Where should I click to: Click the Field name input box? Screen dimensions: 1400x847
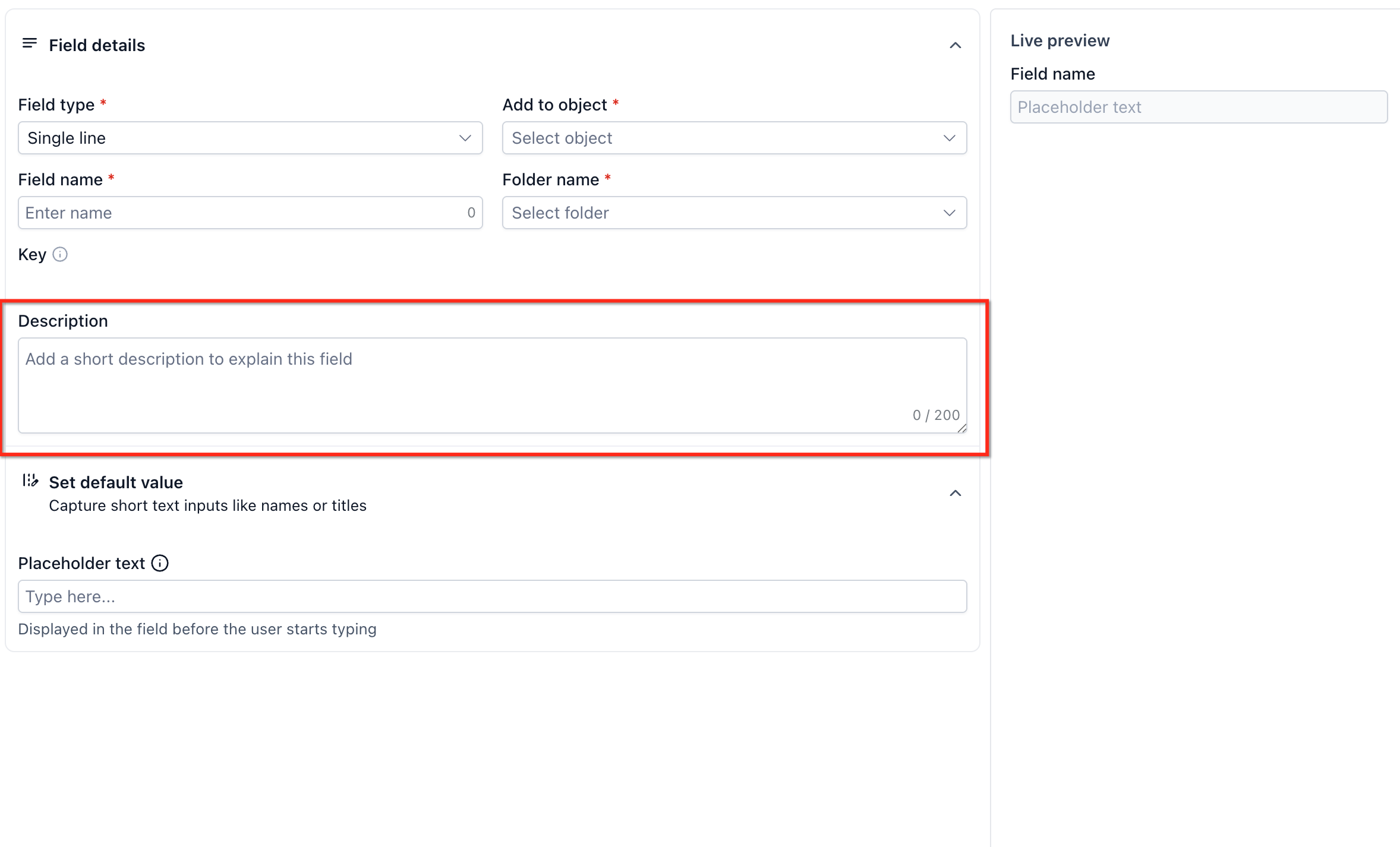click(x=250, y=213)
